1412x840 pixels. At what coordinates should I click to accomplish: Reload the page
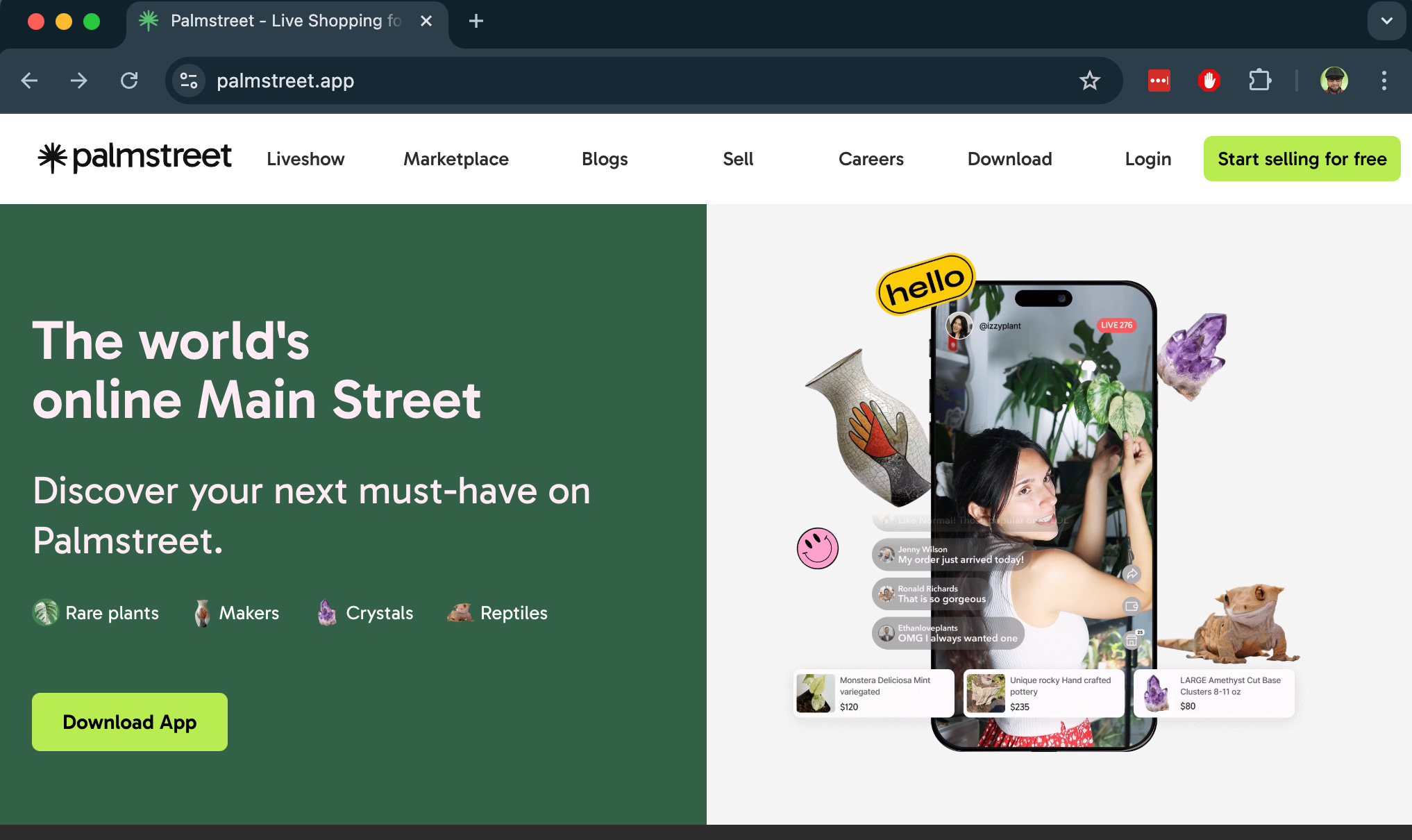click(129, 81)
